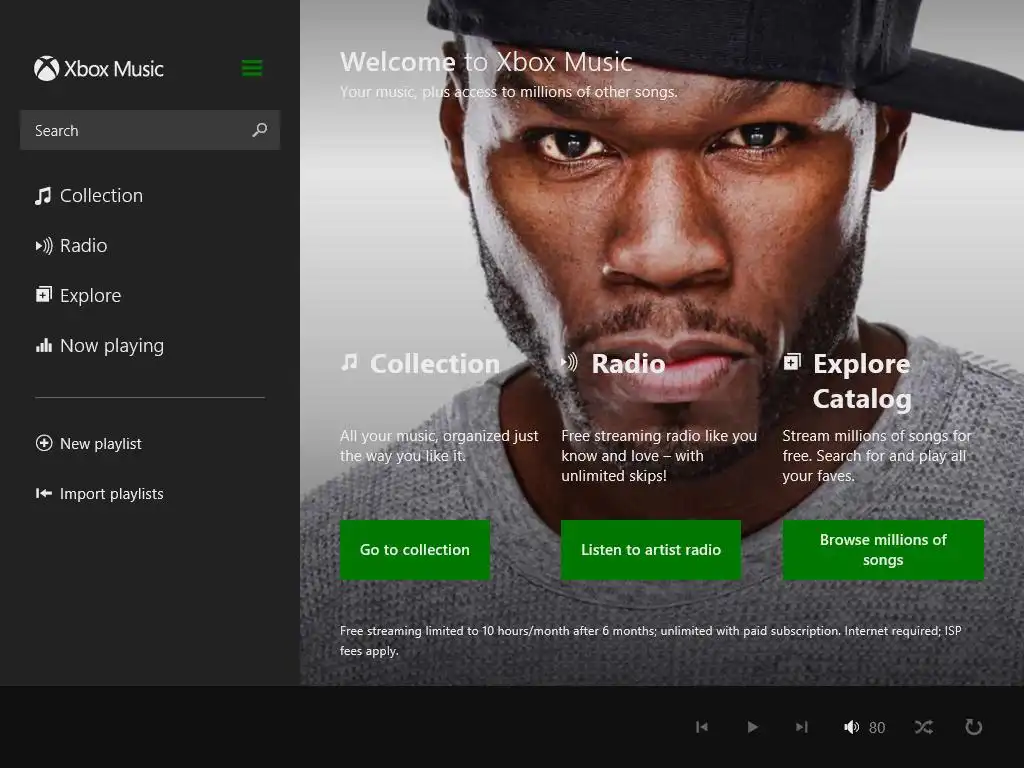1024x768 pixels.
Task: Click the music note icon beside Collection heading
Action: [x=349, y=362]
